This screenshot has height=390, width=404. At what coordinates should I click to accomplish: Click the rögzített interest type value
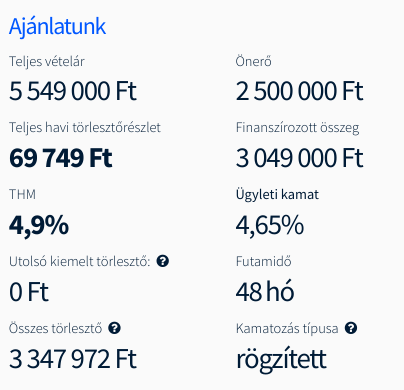point(281,360)
